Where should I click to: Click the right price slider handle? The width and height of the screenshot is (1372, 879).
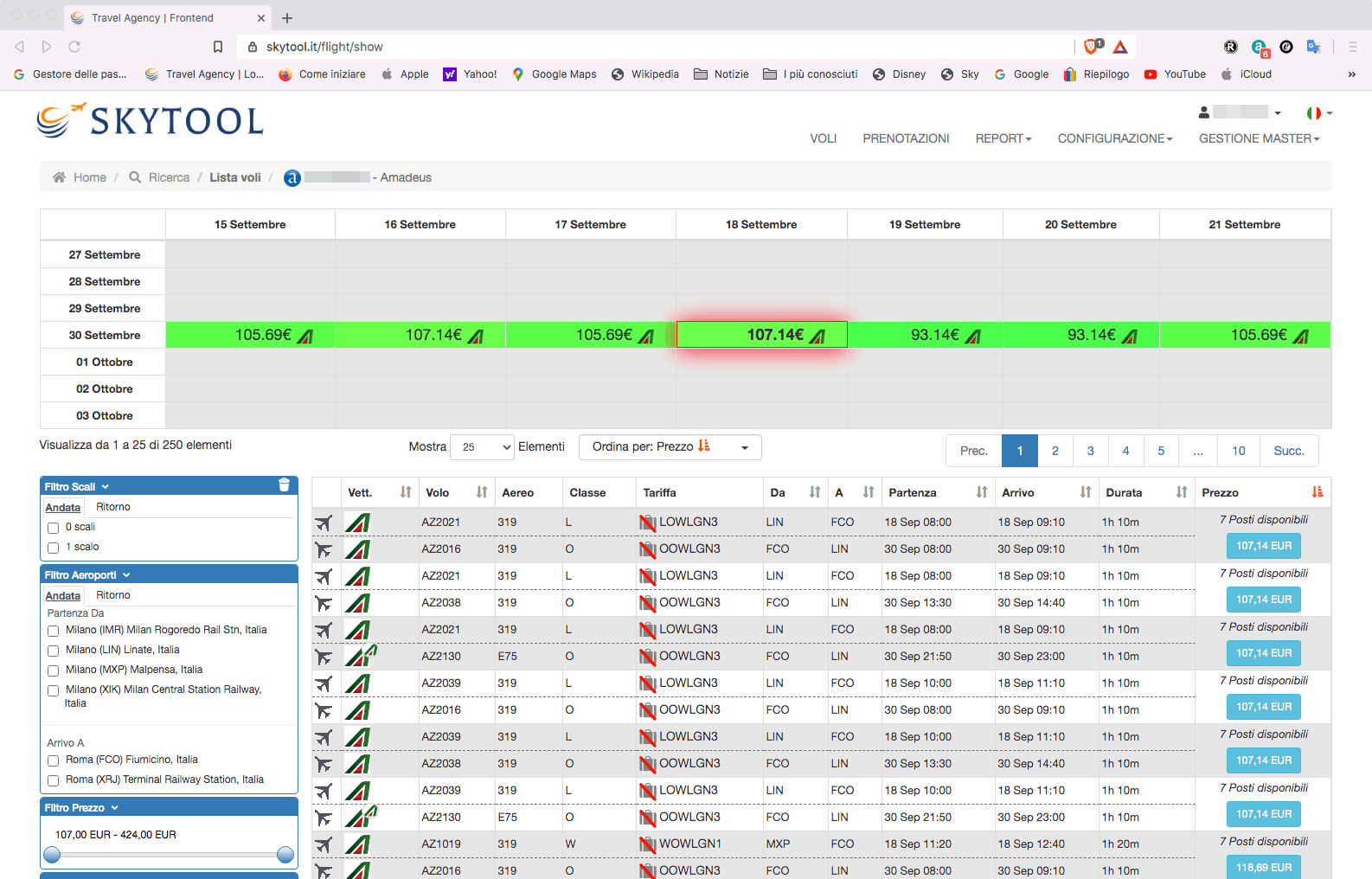pos(285,855)
